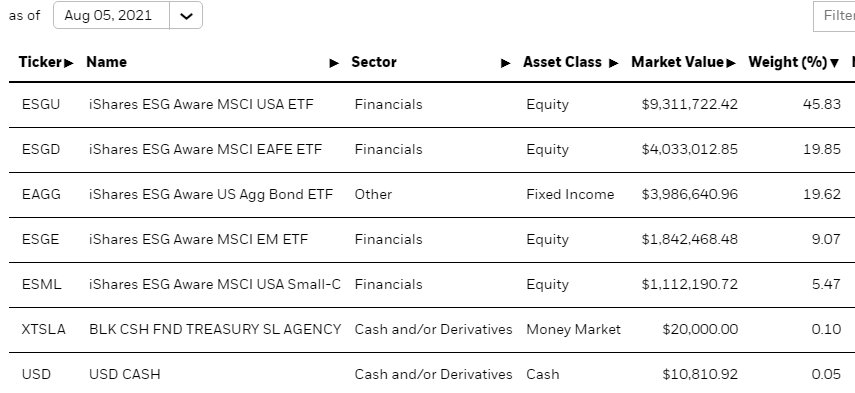
Task: Open the as-of date dropdown arrow
Action: 186,15
